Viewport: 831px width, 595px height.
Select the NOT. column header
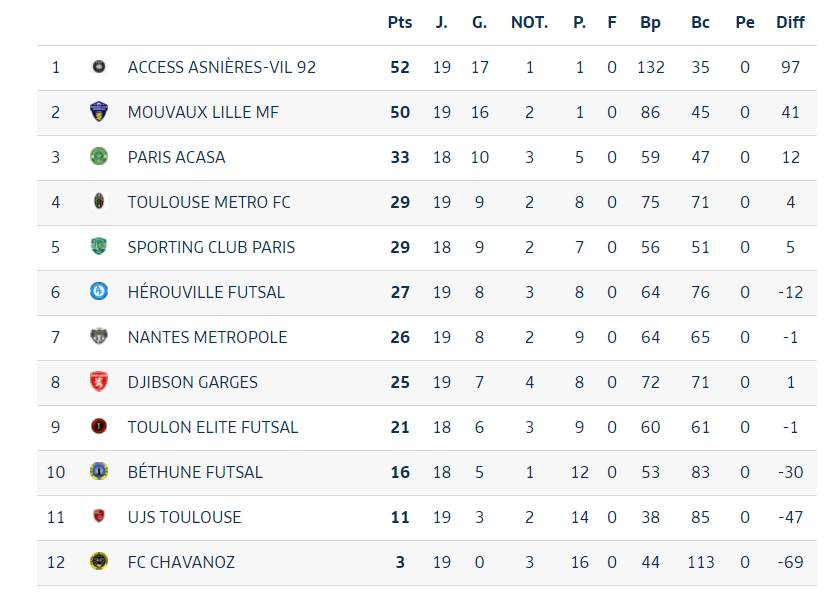(529, 22)
